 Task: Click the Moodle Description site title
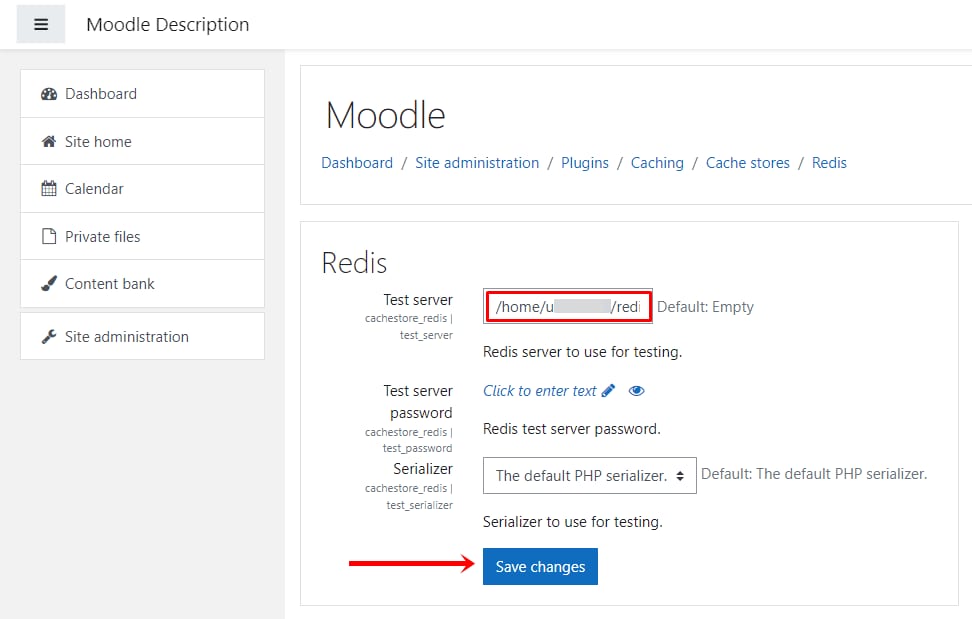click(x=167, y=25)
